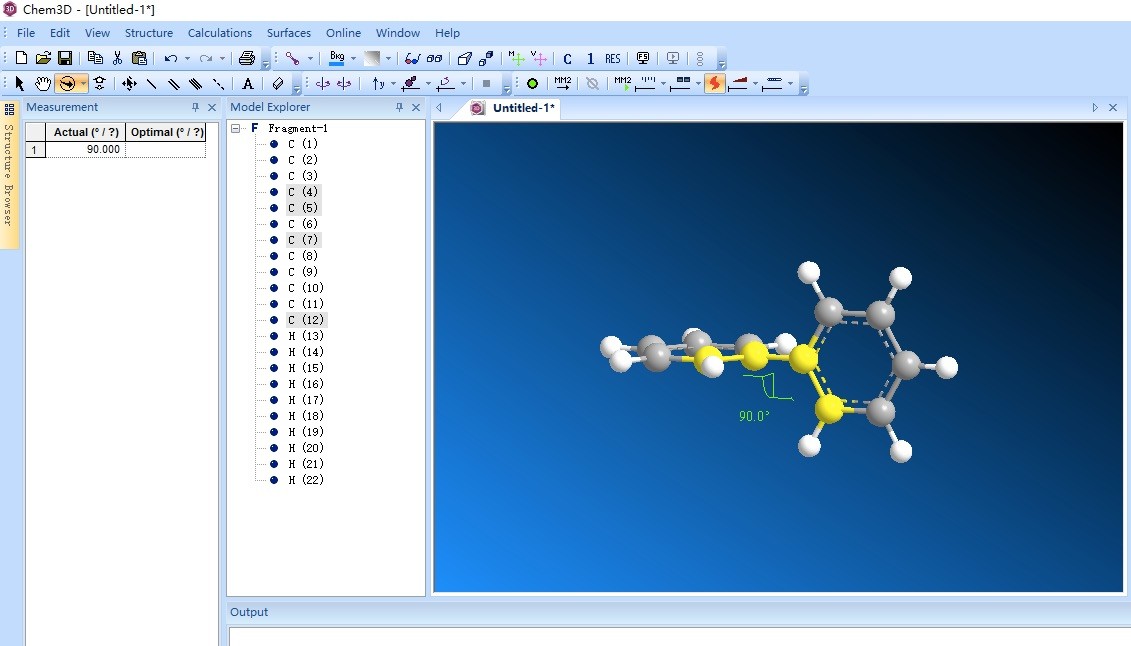Open the Calculations menu
Image resolution: width=1131 pixels, height=646 pixels.
tap(219, 33)
